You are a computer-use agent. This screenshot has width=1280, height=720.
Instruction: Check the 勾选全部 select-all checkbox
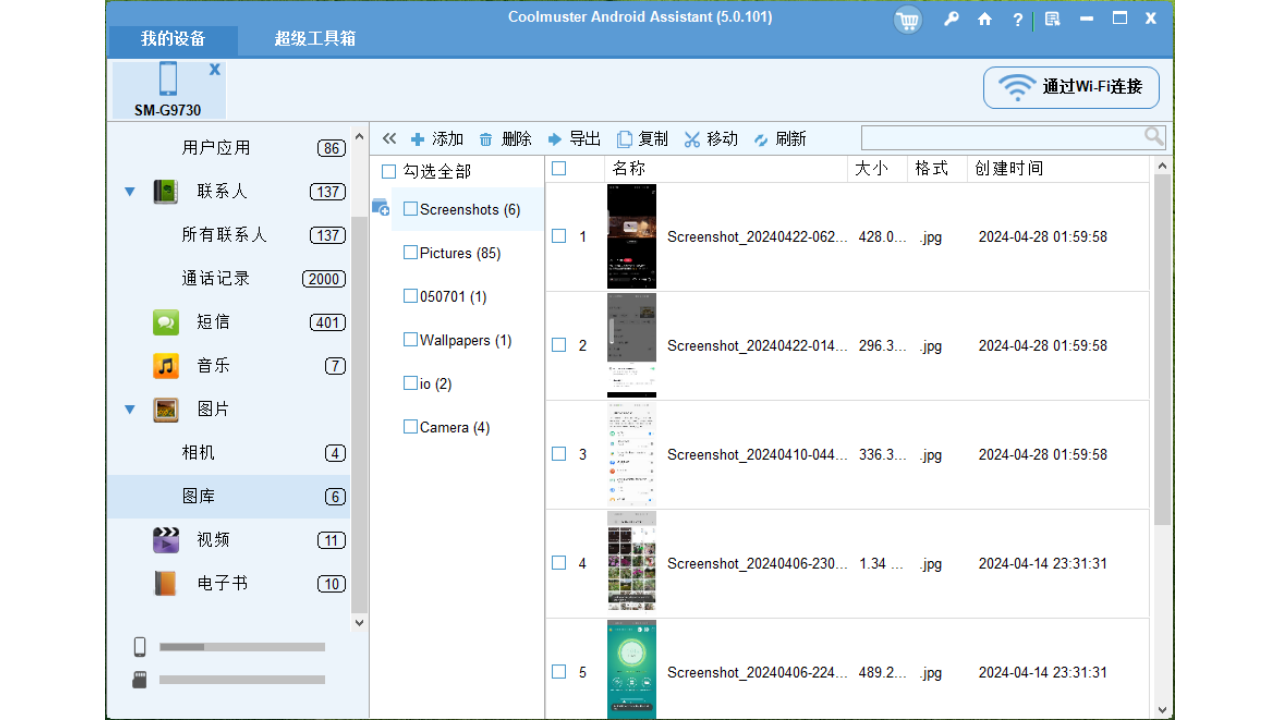tap(387, 171)
